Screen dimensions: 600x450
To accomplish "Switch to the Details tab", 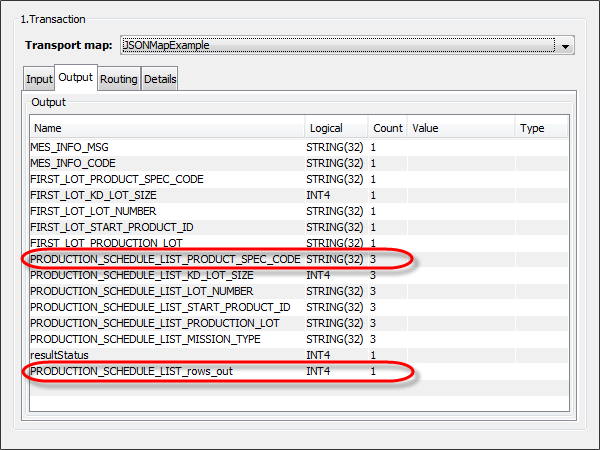I will pyautogui.click(x=160, y=79).
